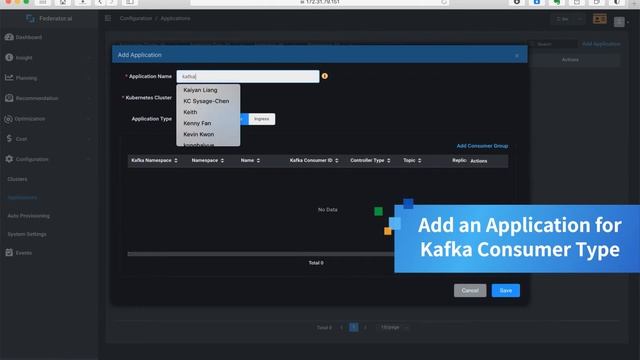Click the horizontal scrollbar under consumer table
The image size is (640, 360).
[x=261, y=254]
